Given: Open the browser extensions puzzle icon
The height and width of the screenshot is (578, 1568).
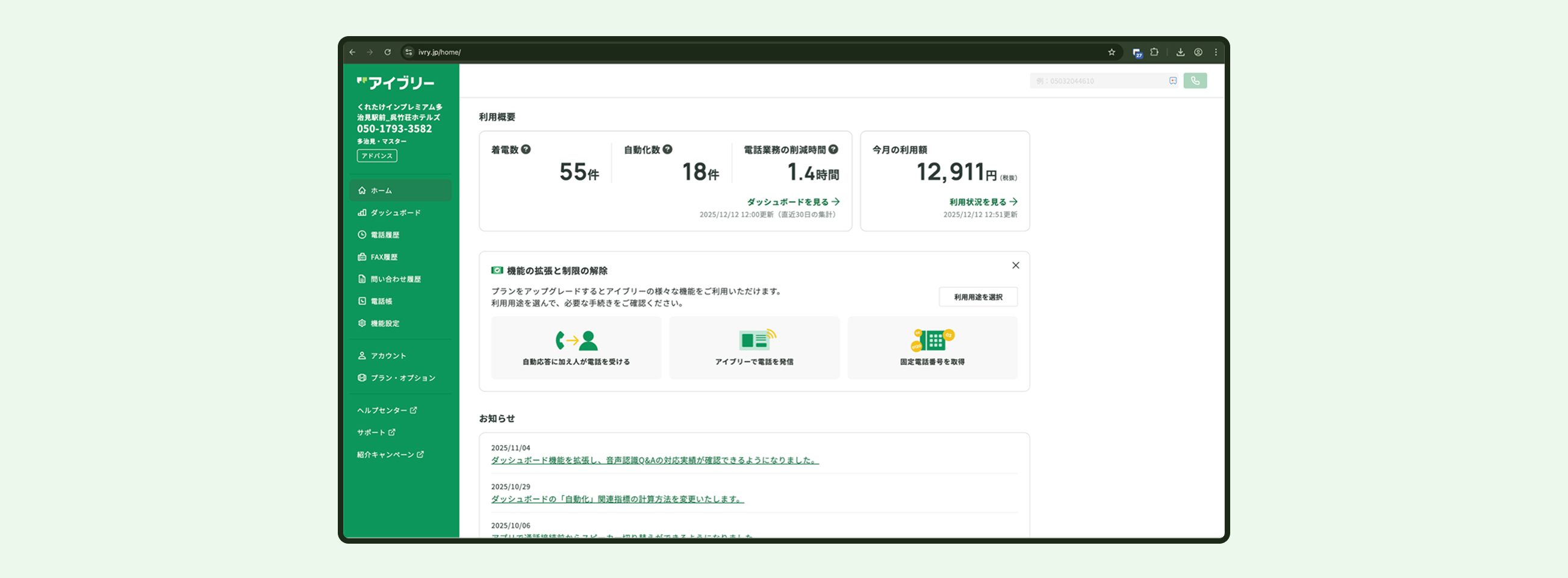Looking at the screenshot, I should coord(1154,52).
